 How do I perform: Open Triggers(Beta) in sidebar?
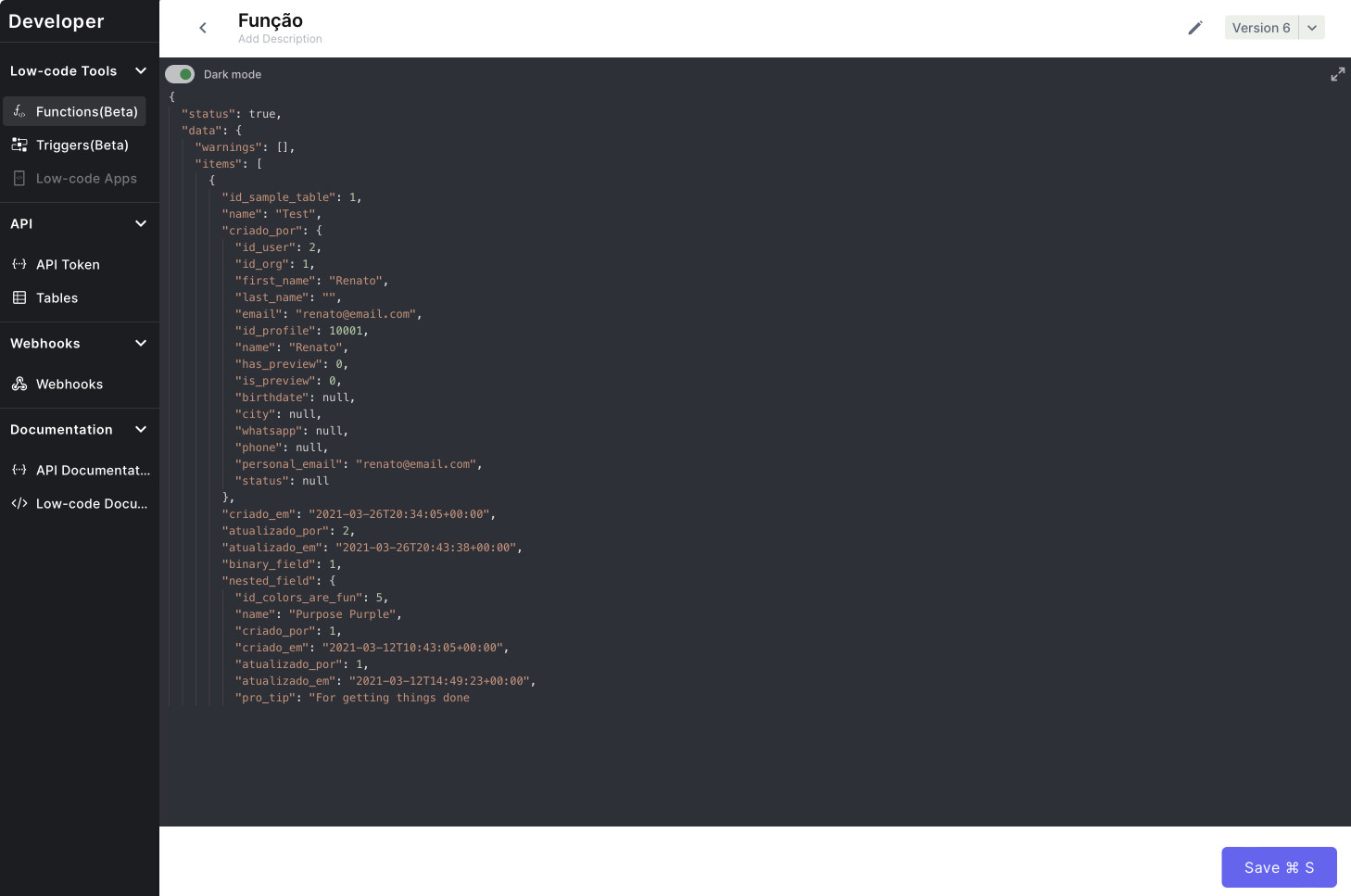click(x=74, y=145)
